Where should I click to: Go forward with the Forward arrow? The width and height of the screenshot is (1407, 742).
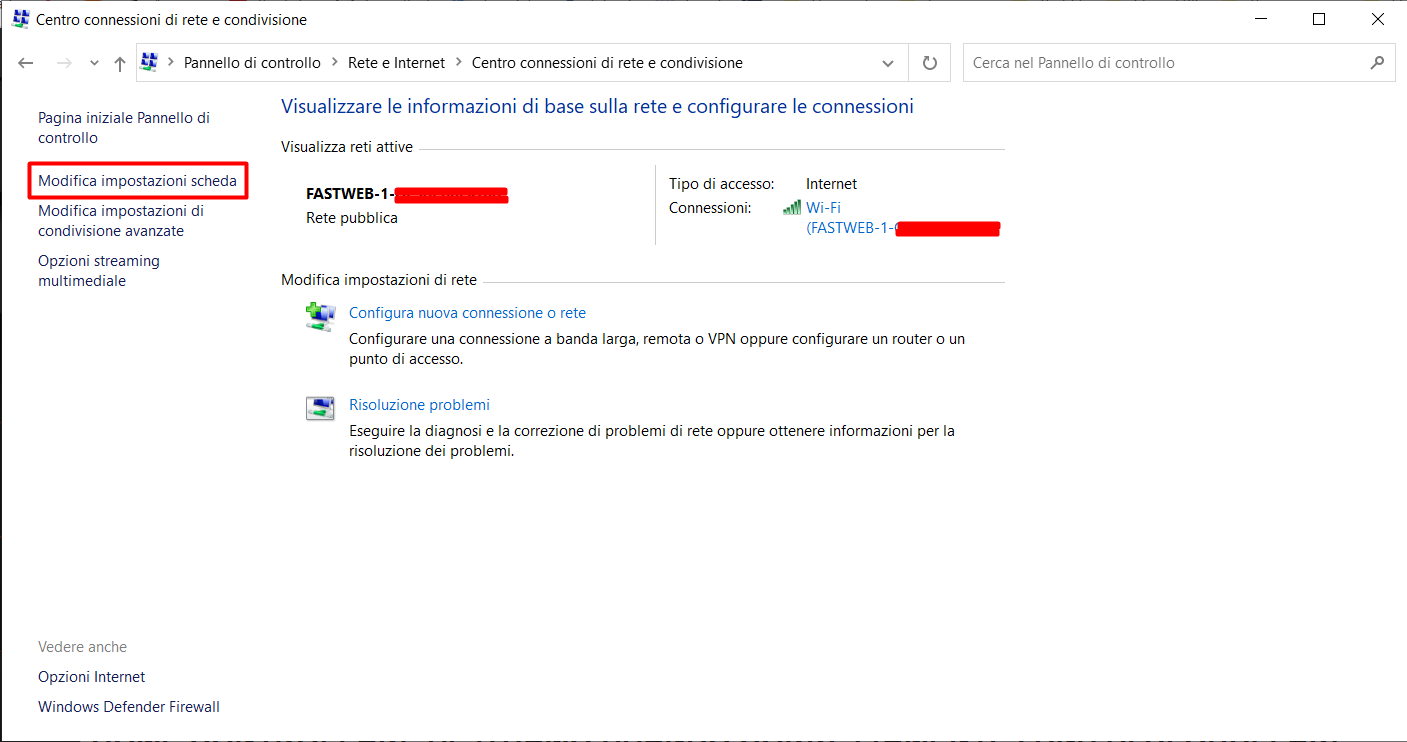pos(64,63)
